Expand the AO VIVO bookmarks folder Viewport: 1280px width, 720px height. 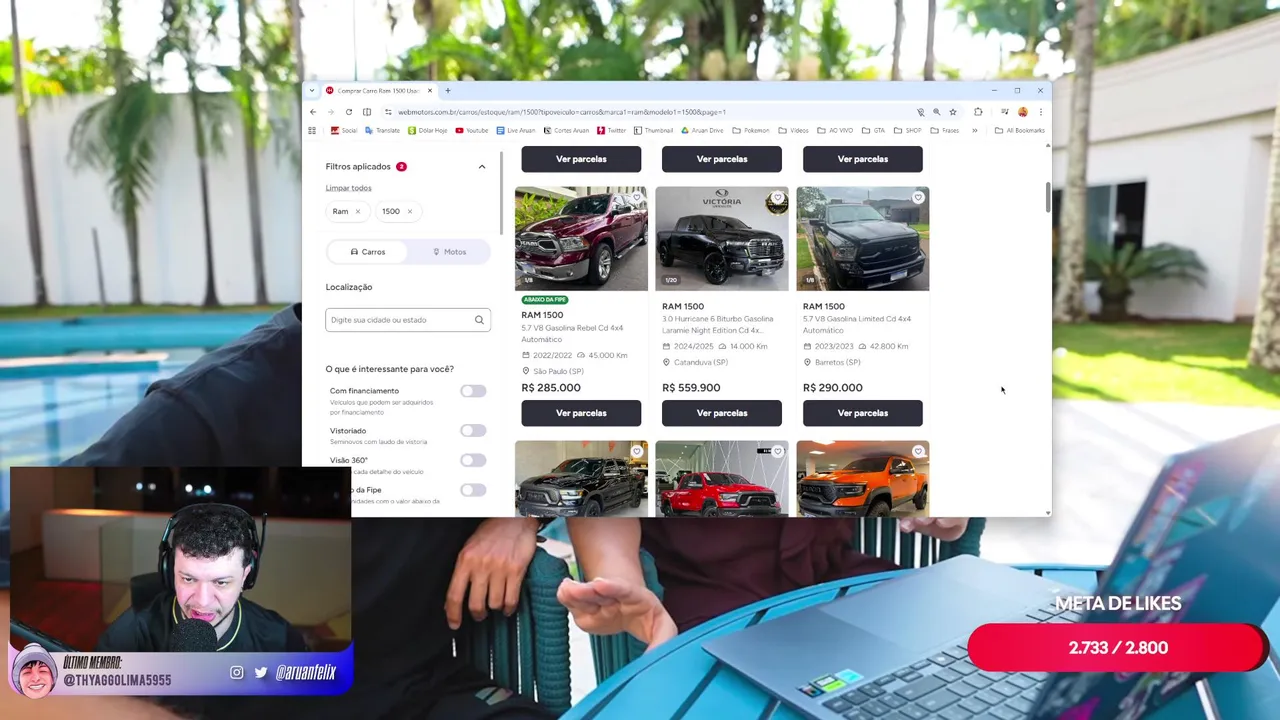tap(835, 130)
